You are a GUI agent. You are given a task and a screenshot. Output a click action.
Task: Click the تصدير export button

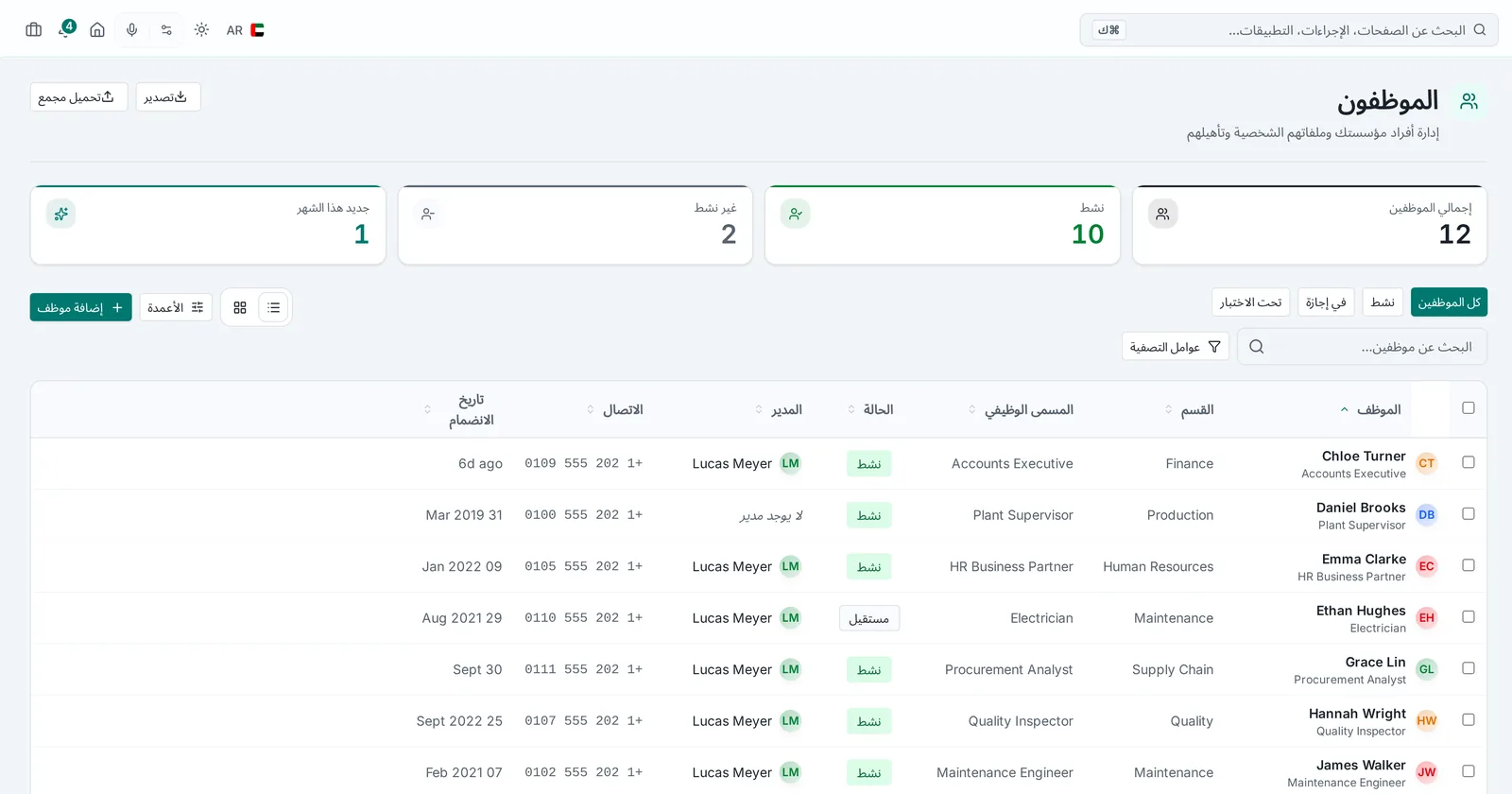(167, 97)
